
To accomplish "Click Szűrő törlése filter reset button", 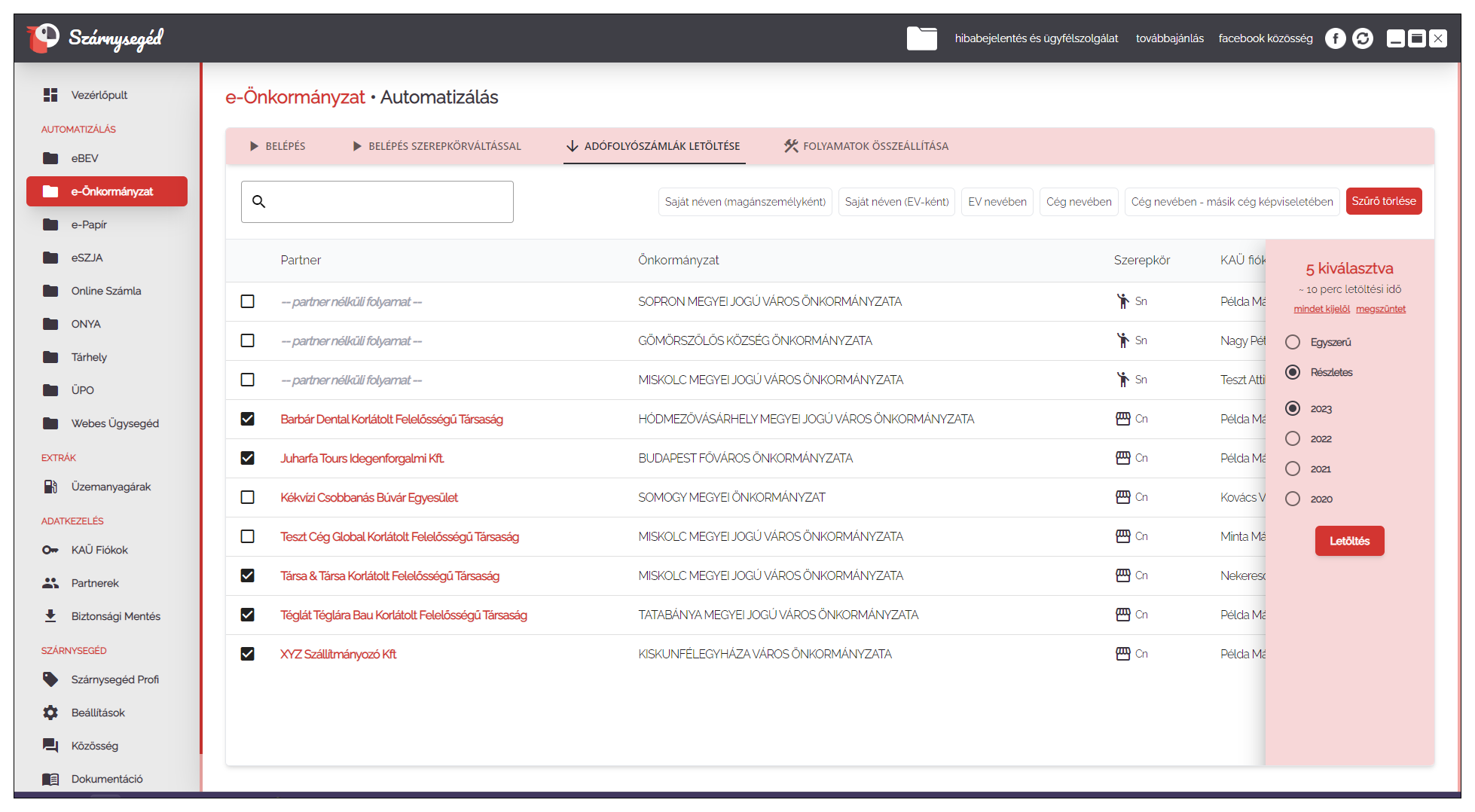I will (x=1383, y=201).
